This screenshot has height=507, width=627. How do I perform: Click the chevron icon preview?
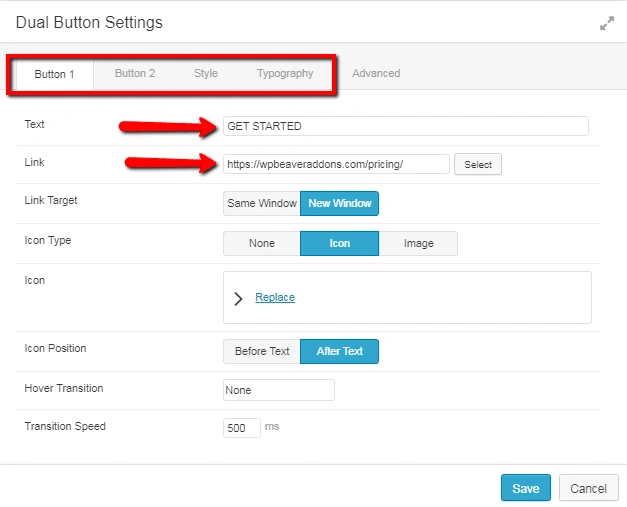pos(238,298)
